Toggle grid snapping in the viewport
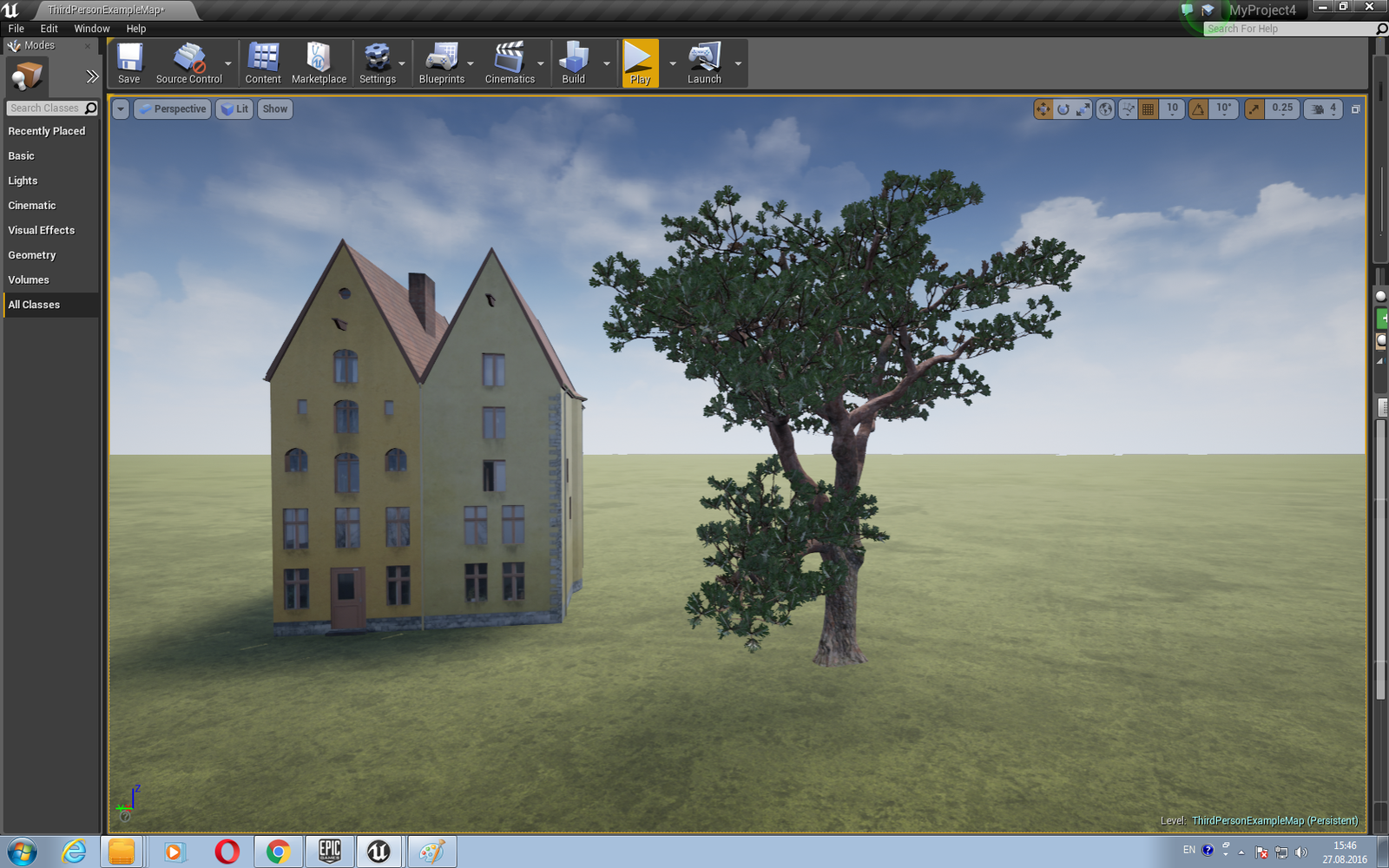 point(1148,109)
